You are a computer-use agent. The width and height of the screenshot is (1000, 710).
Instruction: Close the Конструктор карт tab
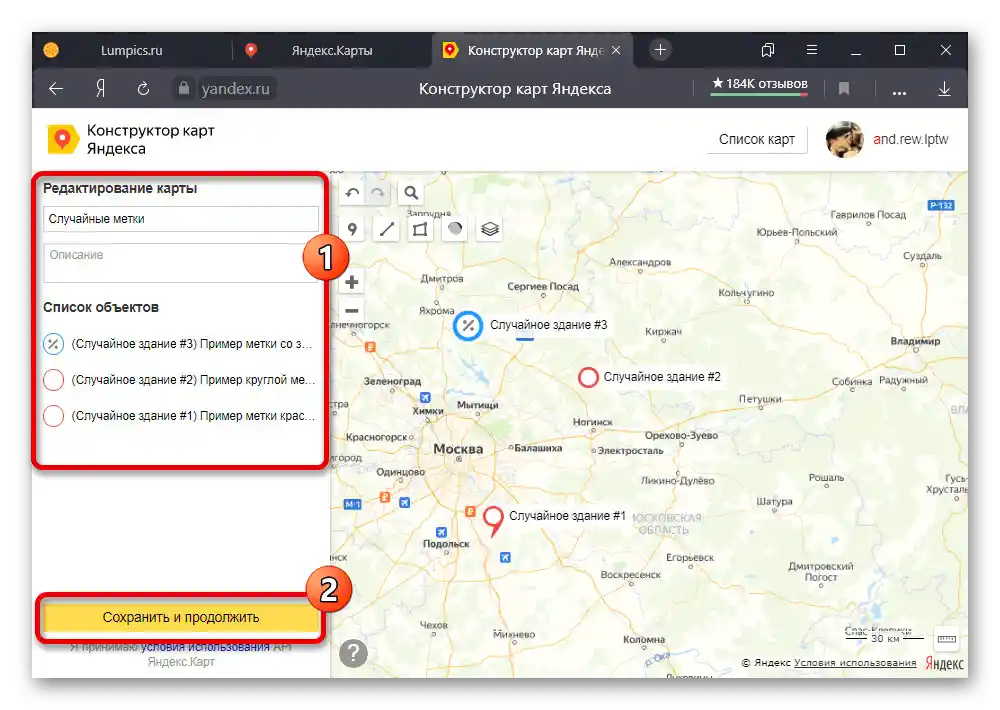point(616,50)
